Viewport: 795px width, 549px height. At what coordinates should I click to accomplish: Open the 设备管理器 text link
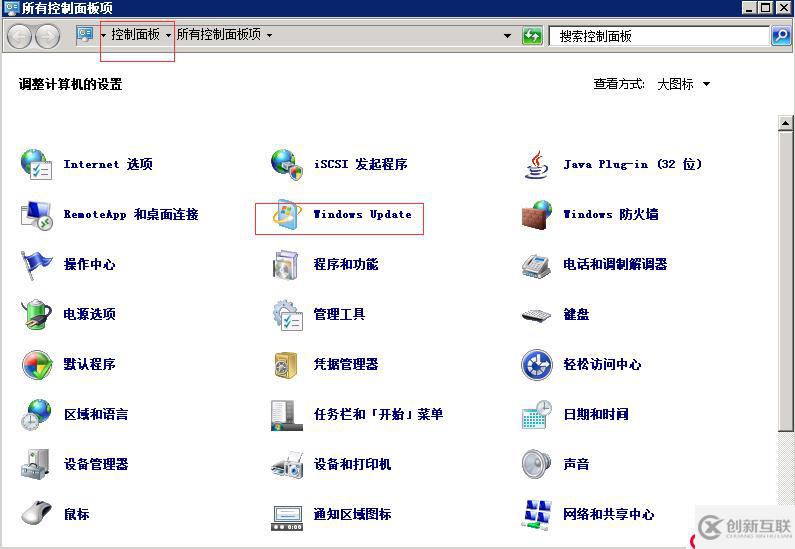(96, 464)
